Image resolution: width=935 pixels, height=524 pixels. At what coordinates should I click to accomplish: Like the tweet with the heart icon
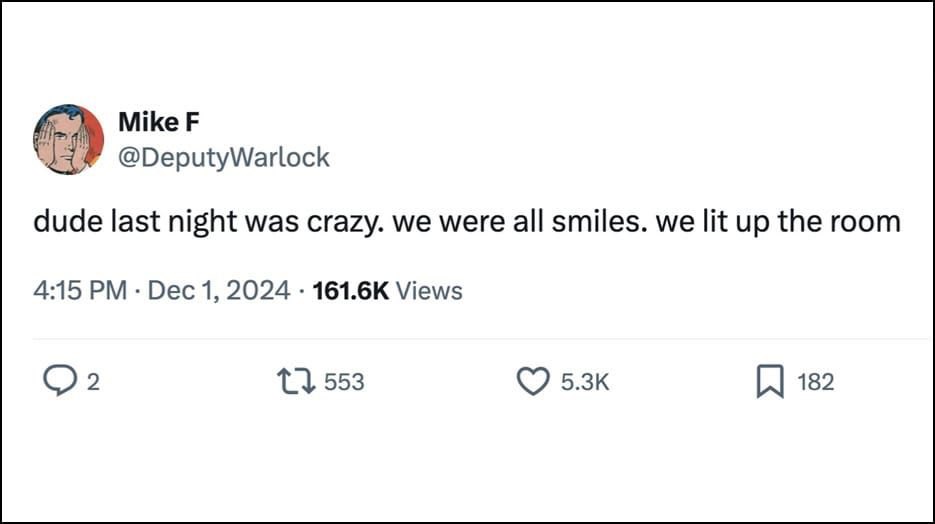532,381
